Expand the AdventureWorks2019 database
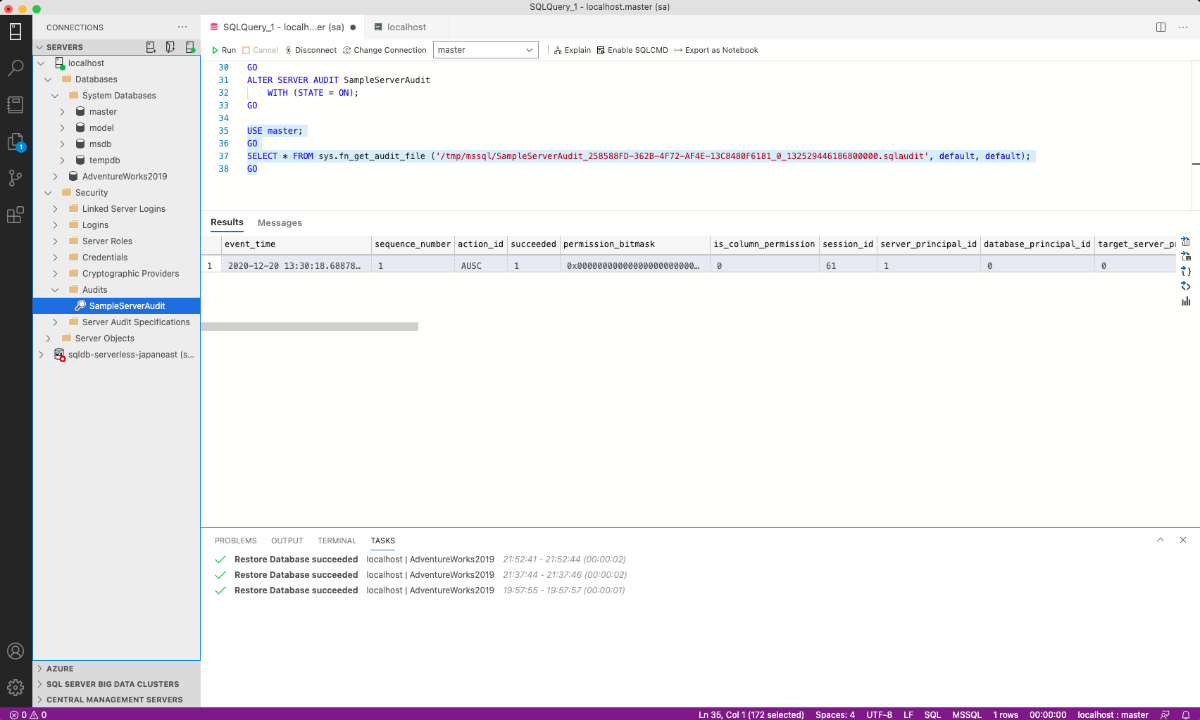Viewport: 1200px width, 720px height. coord(55,177)
